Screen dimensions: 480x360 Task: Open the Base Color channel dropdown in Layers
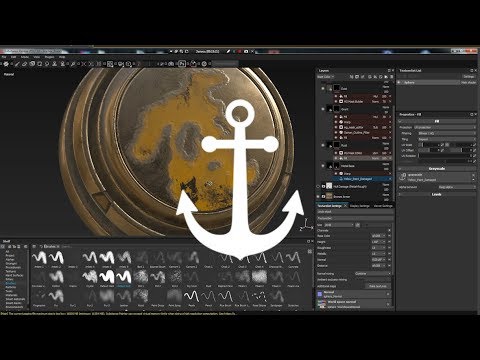[x=326, y=77]
